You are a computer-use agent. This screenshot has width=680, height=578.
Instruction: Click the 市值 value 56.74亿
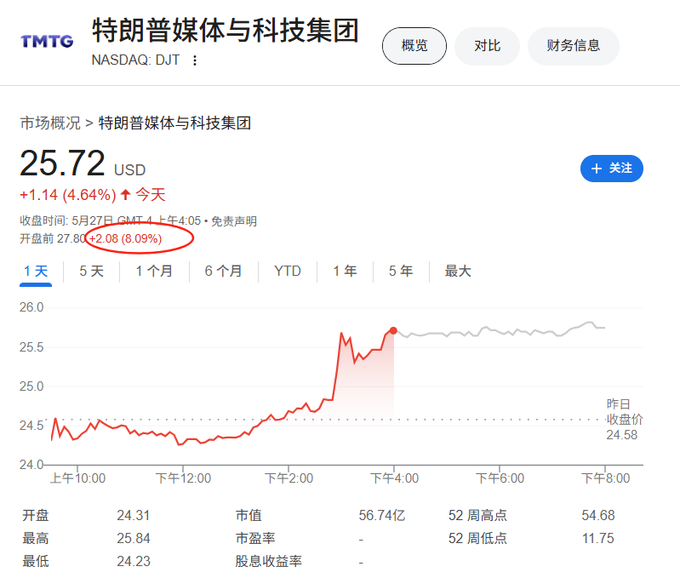click(x=382, y=516)
